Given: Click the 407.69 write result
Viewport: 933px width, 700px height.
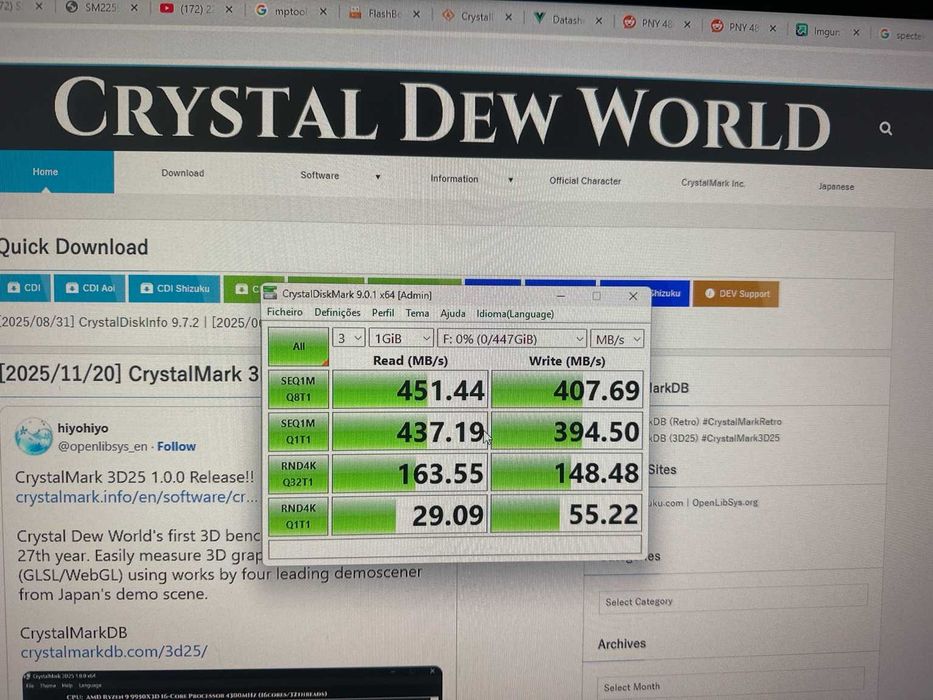Looking at the screenshot, I should [567, 390].
